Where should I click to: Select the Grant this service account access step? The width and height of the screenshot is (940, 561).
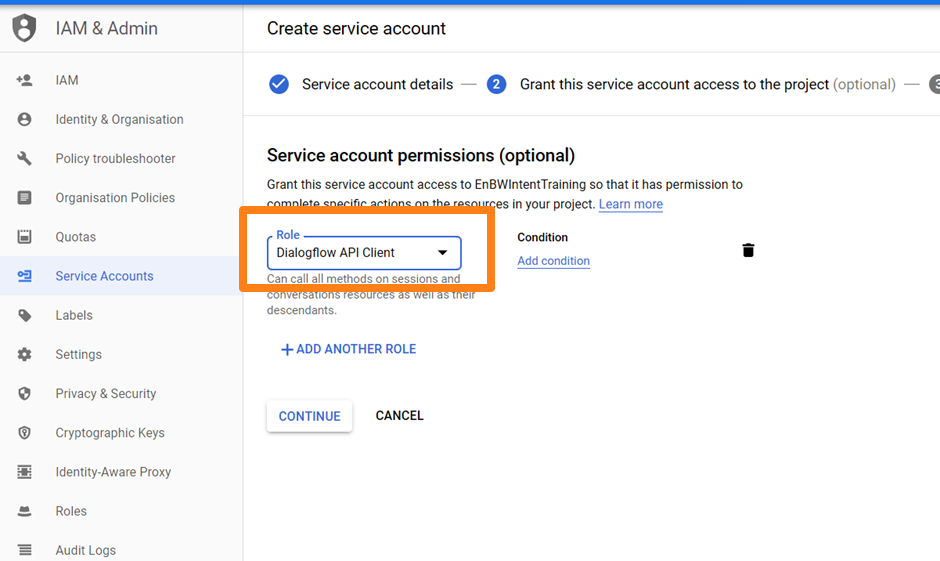pyautogui.click(x=707, y=85)
